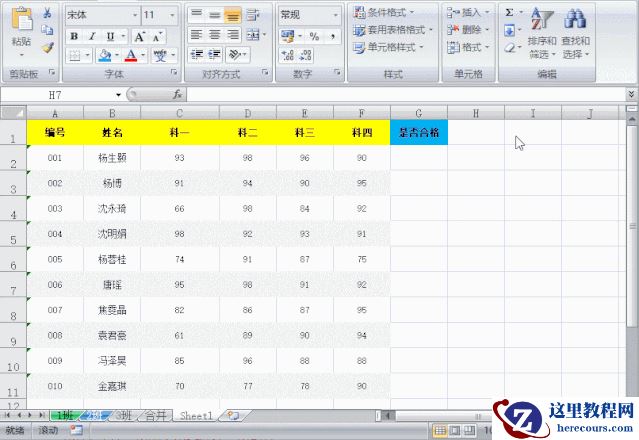The image size is (639, 440).
Task: Decrease font size with small A icon
Action: [157, 37]
